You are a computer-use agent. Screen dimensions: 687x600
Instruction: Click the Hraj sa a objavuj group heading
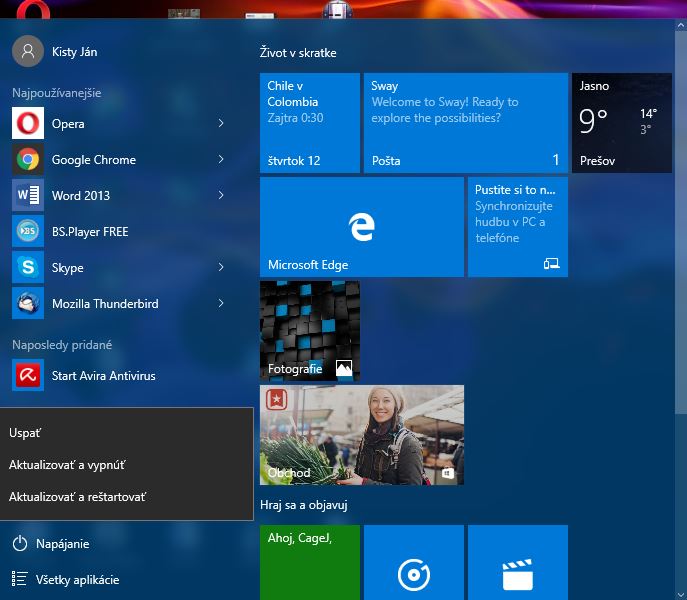304,505
